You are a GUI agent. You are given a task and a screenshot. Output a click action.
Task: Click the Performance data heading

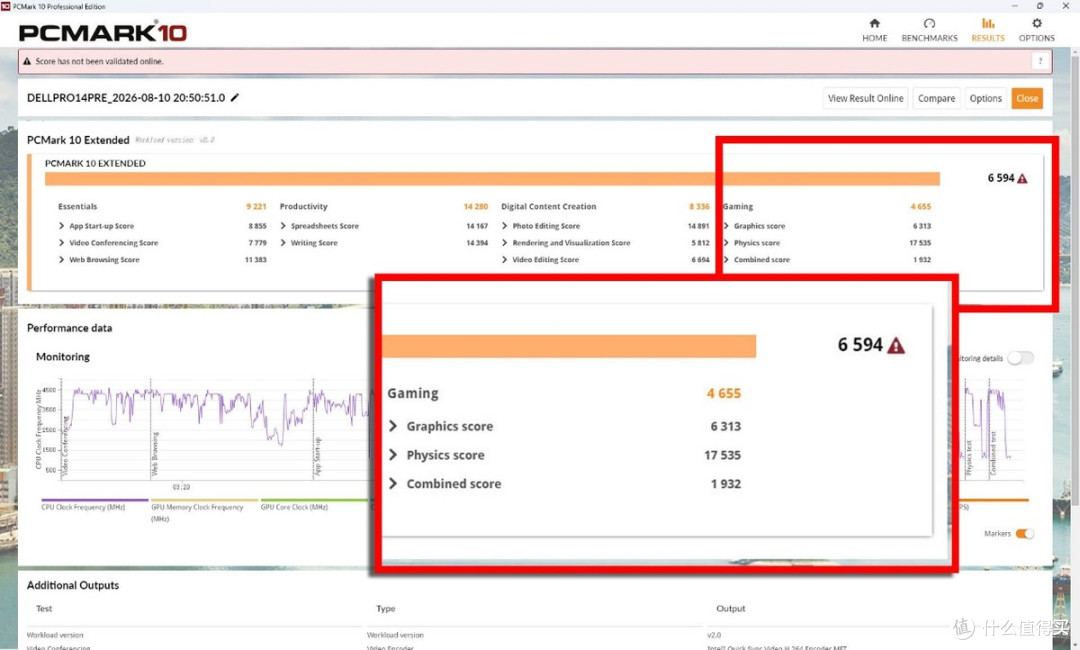pos(70,328)
